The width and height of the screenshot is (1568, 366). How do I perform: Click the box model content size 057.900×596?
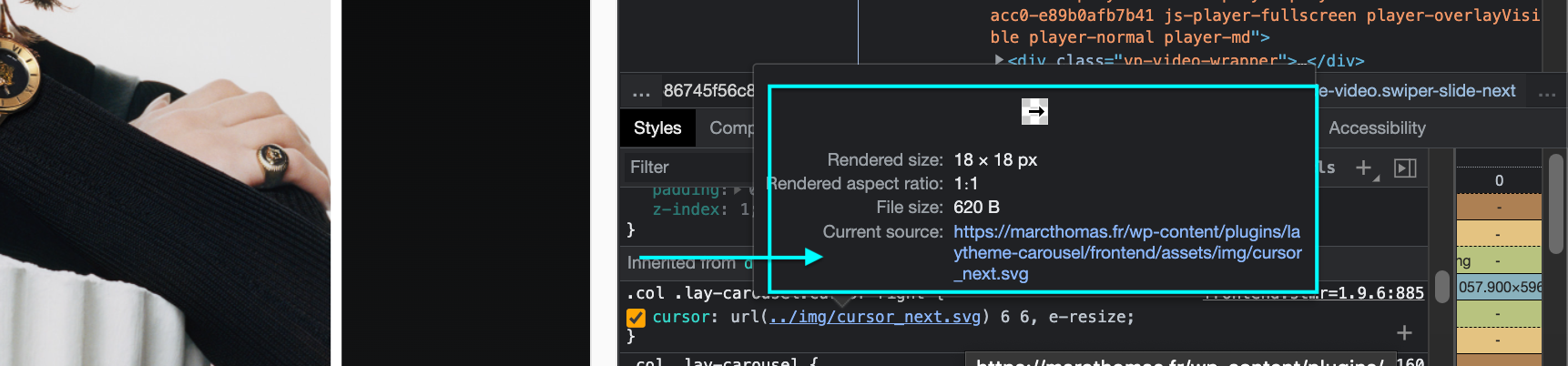[x=1500, y=288]
